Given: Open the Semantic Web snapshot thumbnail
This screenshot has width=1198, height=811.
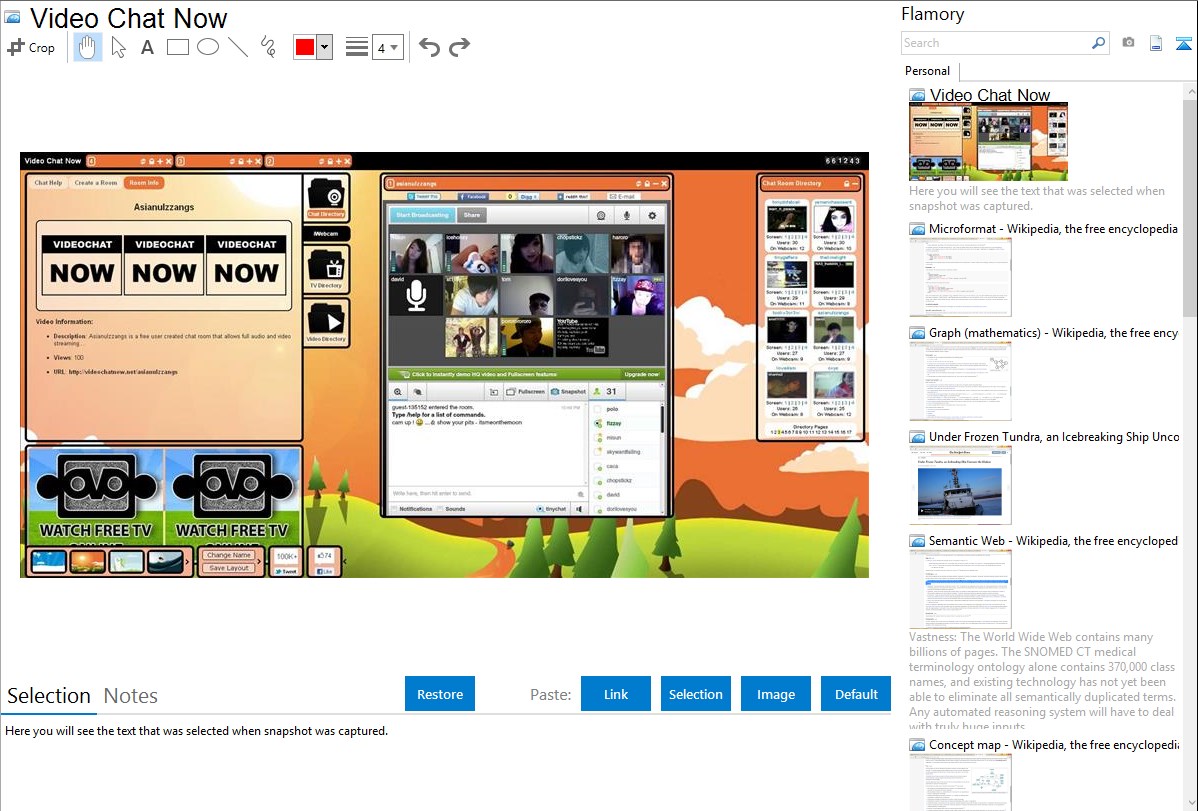Looking at the screenshot, I should click(960, 589).
